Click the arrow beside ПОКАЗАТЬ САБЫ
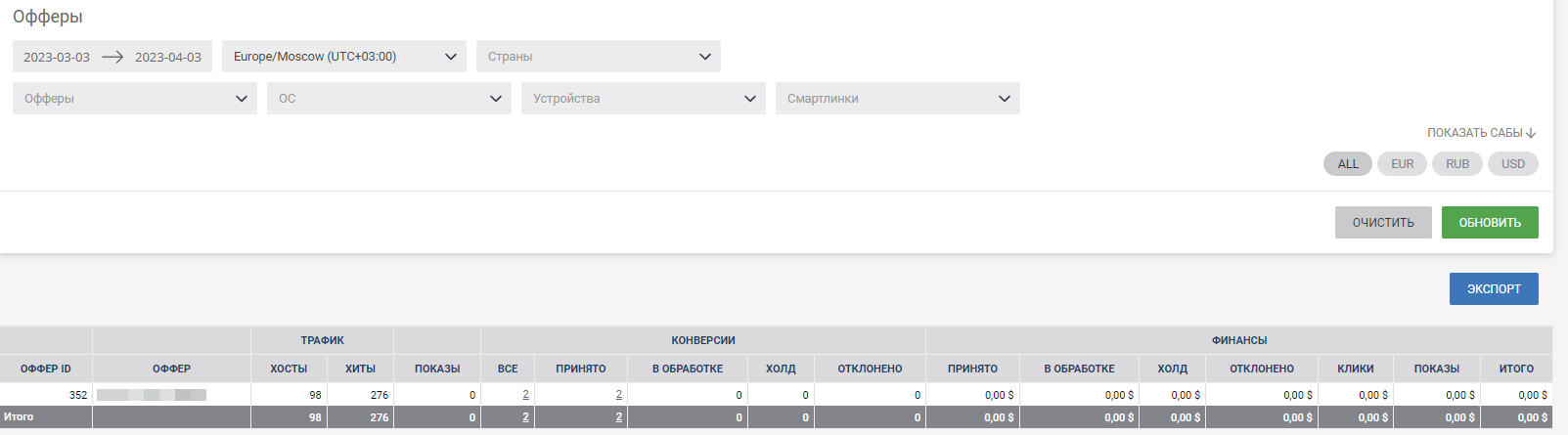Viewport: 1568px width, 435px height. click(1532, 133)
